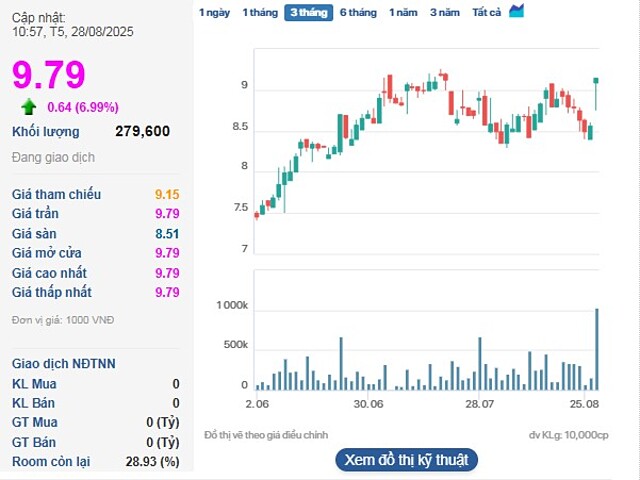
Task: Click the current price 9.79 in magenta
Action: [x=48, y=75]
